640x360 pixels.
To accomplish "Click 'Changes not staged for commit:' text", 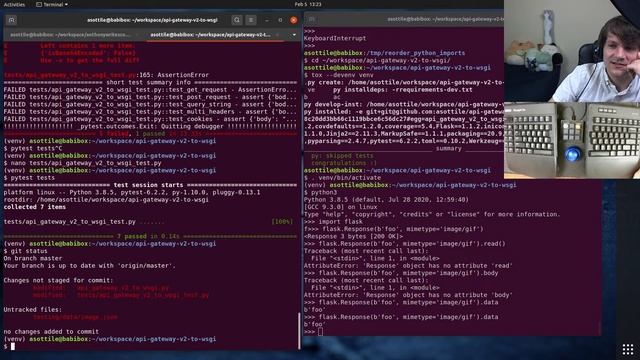I will (x=58, y=280).
